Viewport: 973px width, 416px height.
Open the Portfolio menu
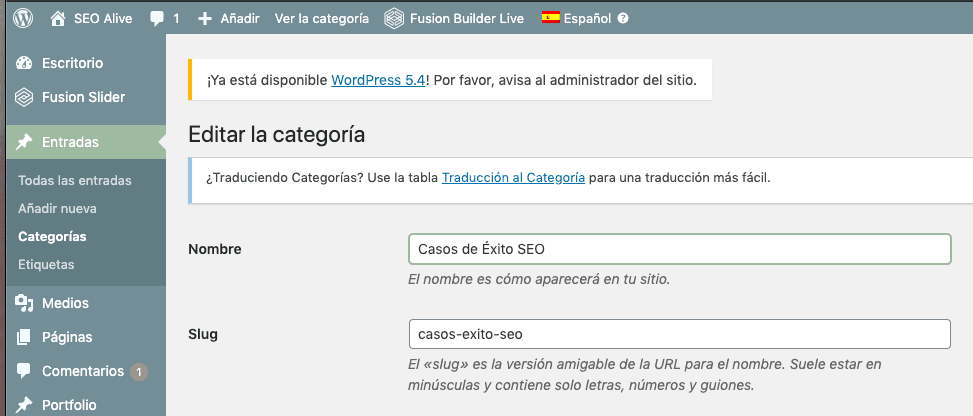click(x=69, y=405)
